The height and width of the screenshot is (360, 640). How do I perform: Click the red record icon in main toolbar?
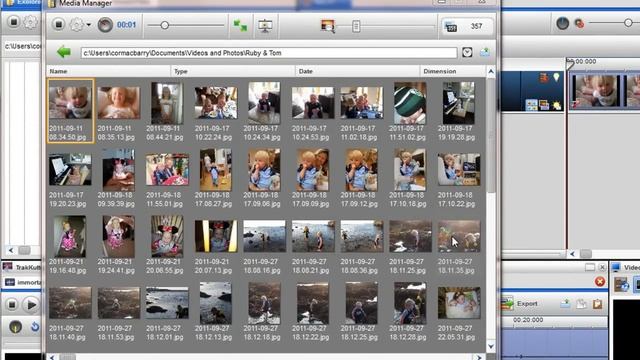coord(579,24)
